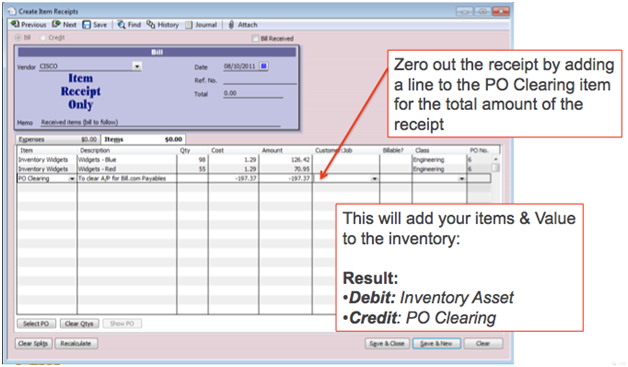Open the PO Clearing item dropdown

click(x=72, y=179)
